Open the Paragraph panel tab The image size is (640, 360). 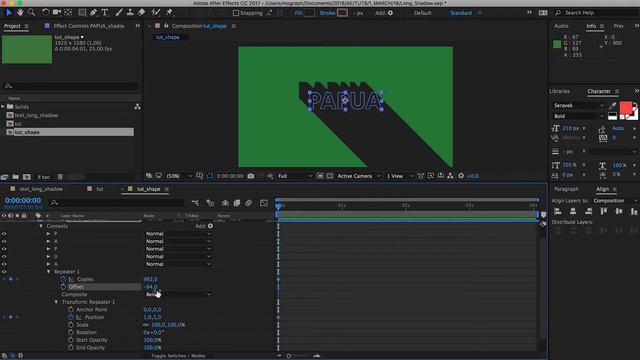click(x=566, y=189)
